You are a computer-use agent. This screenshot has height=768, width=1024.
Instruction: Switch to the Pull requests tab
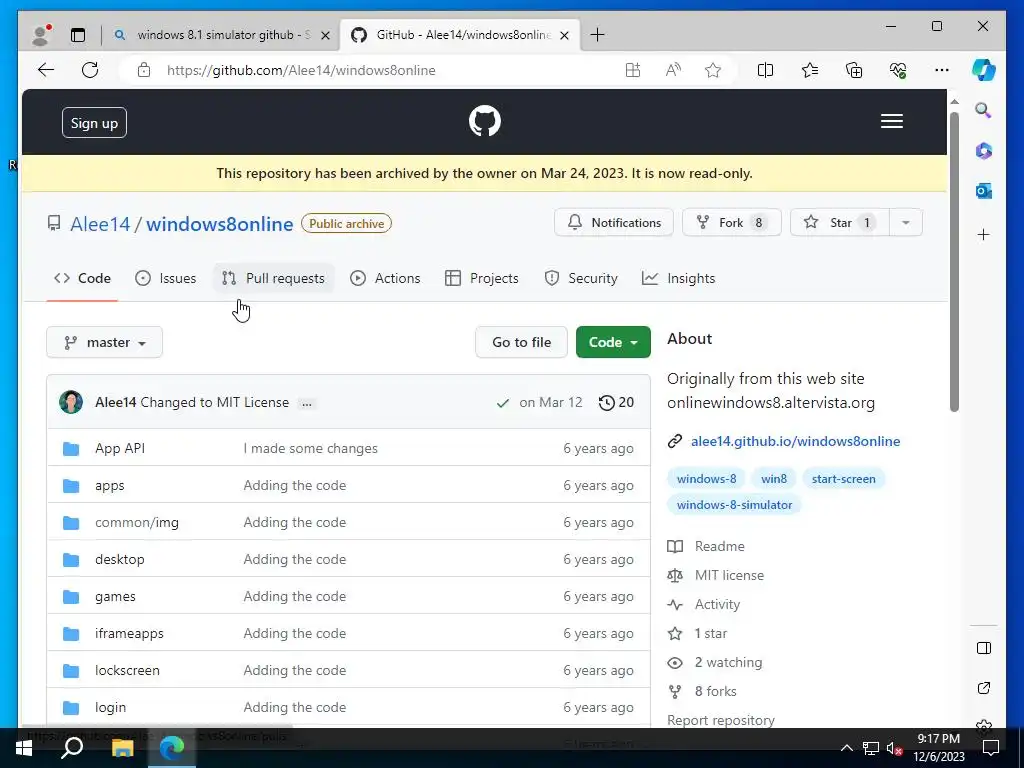(274, 278)
